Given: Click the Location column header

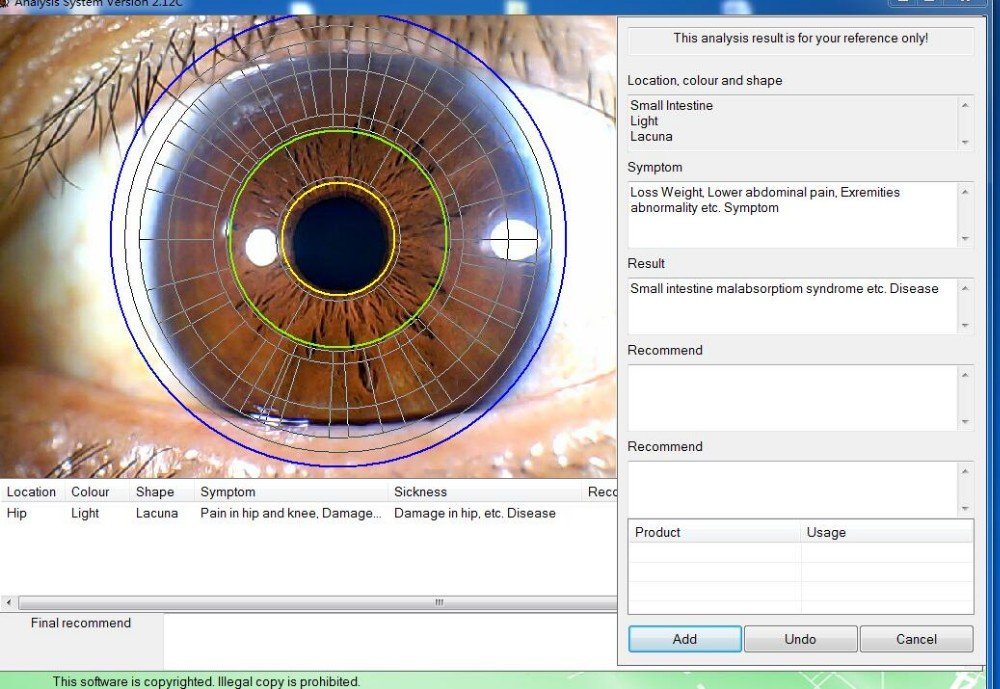Looking at the screenshot, I should [x=30, y=491].
